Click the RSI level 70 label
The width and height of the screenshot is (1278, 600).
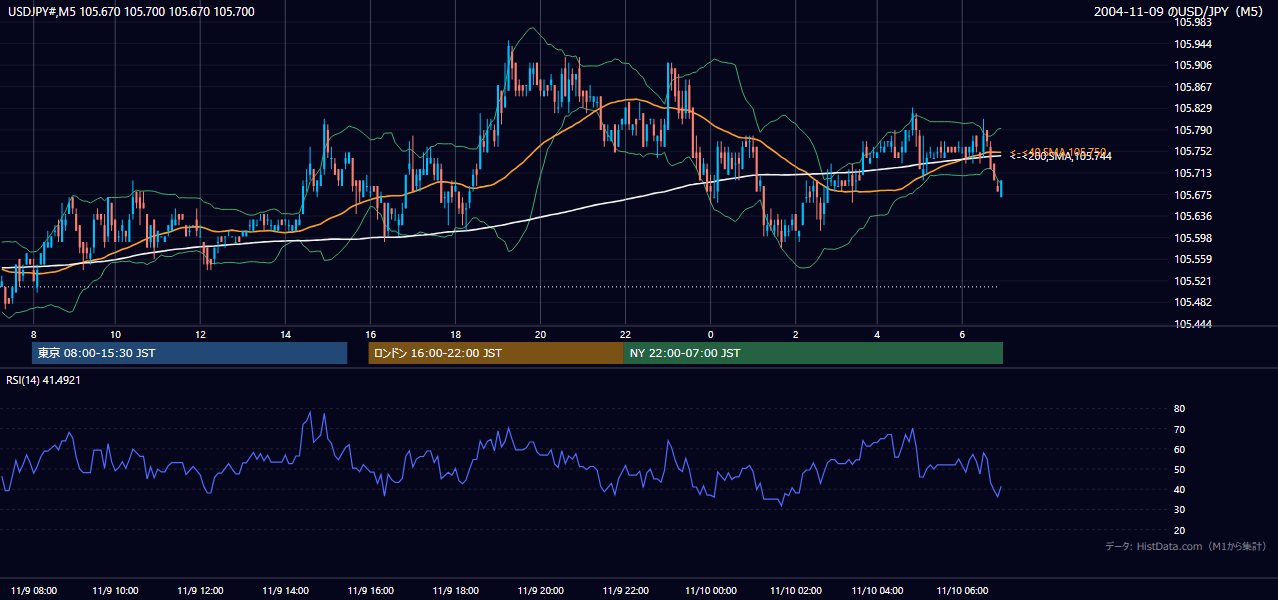1179,429
